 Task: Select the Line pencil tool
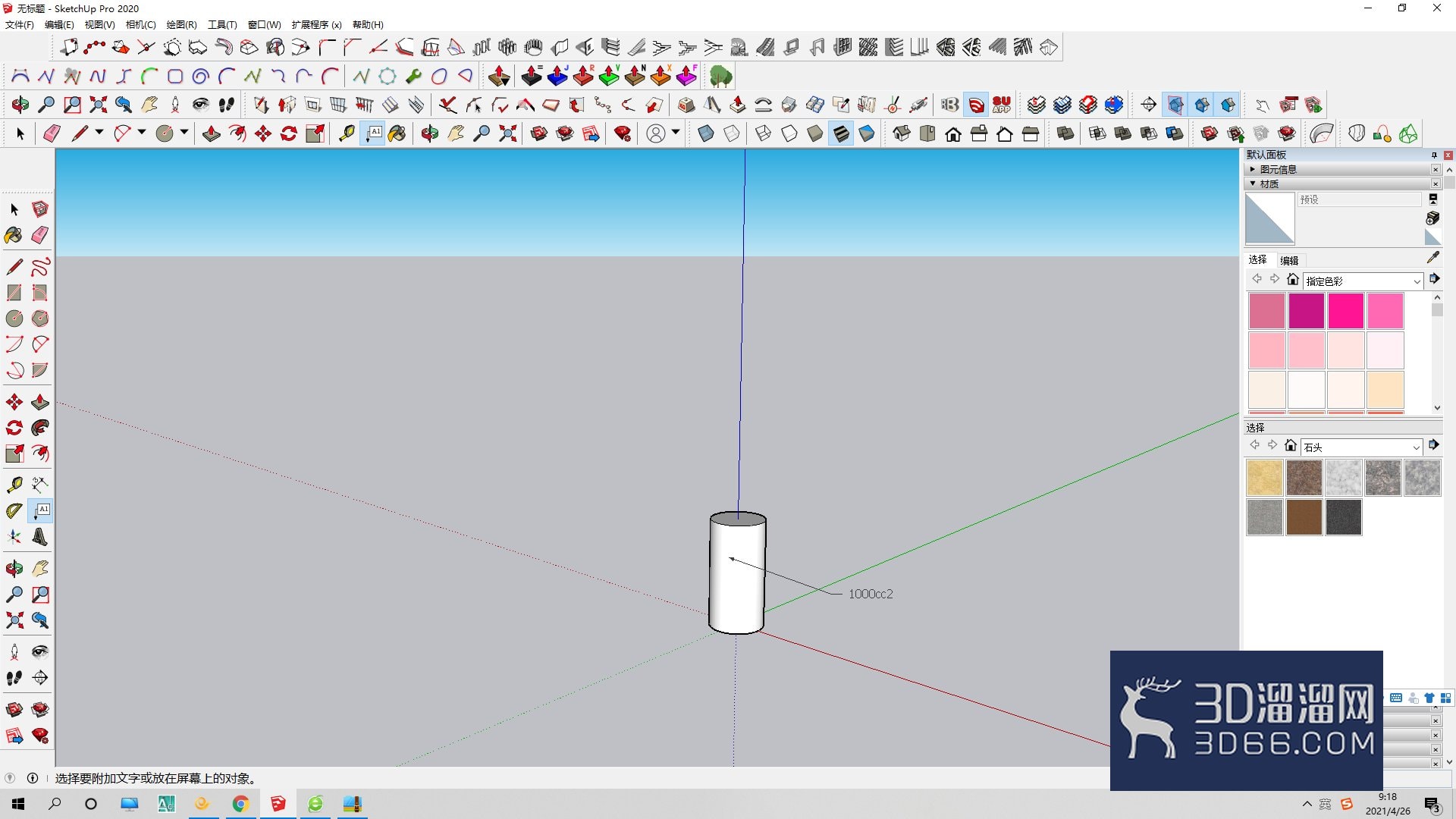(x=14, y=267)
